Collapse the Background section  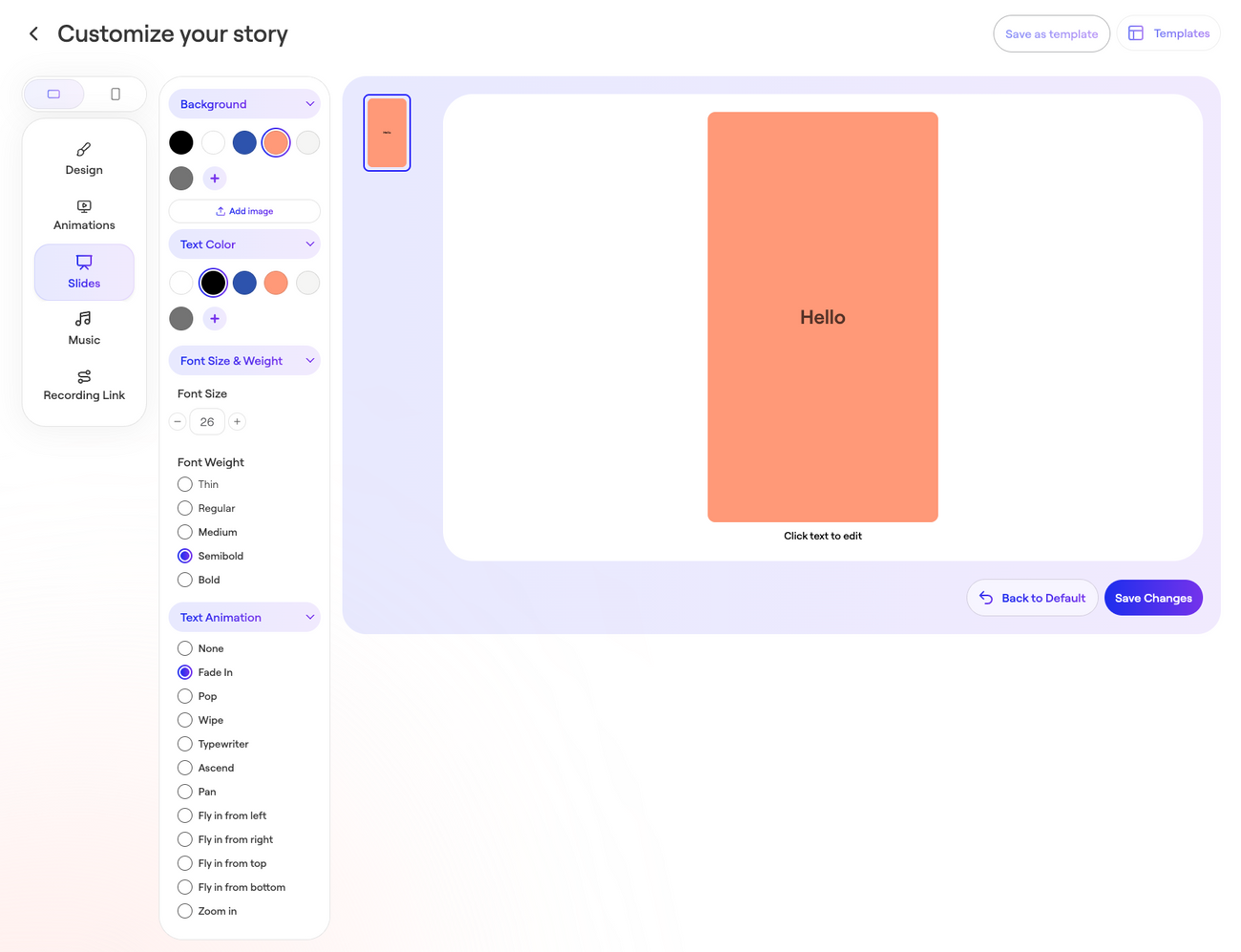[244, 104]
